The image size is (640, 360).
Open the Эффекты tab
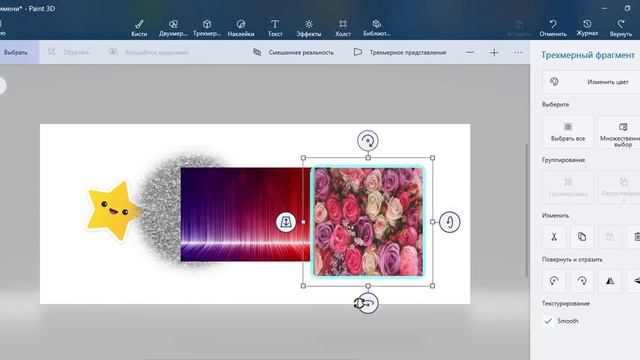point(309,28)
